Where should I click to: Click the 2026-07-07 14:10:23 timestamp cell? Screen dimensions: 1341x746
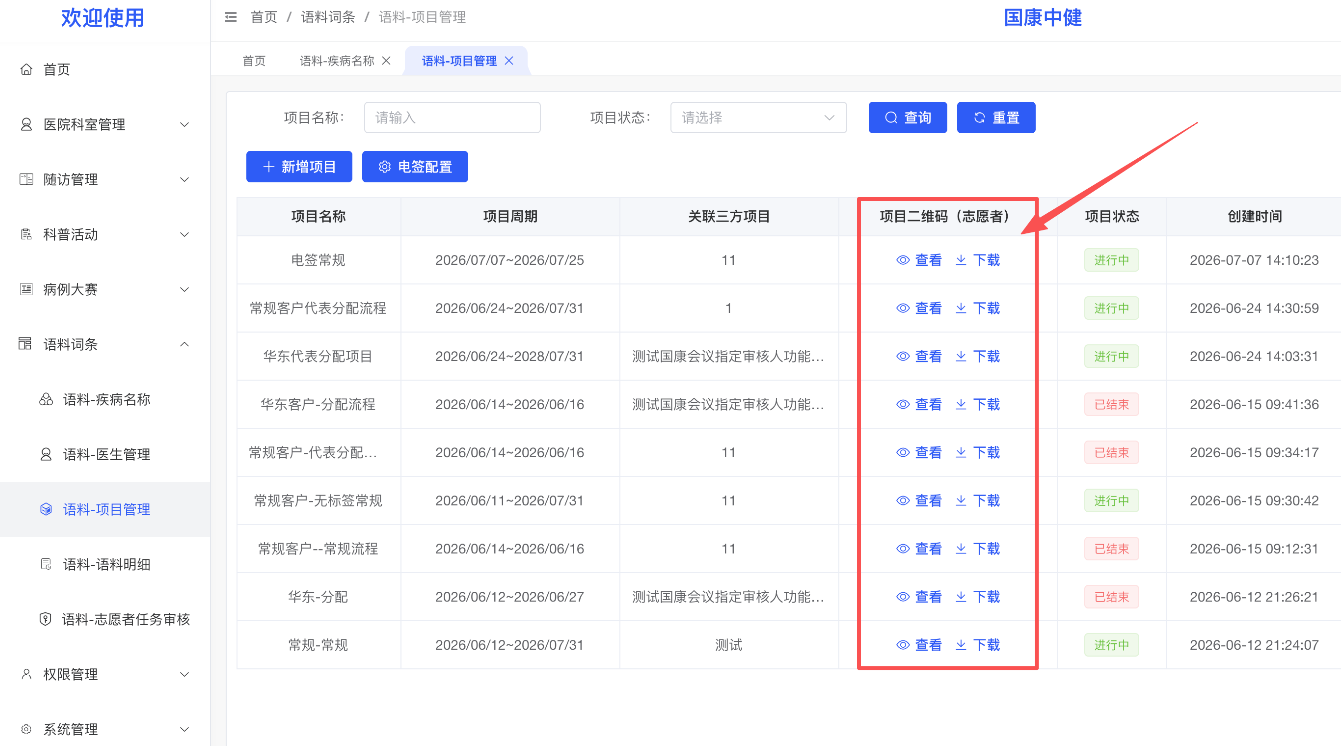pos(1254,260)
